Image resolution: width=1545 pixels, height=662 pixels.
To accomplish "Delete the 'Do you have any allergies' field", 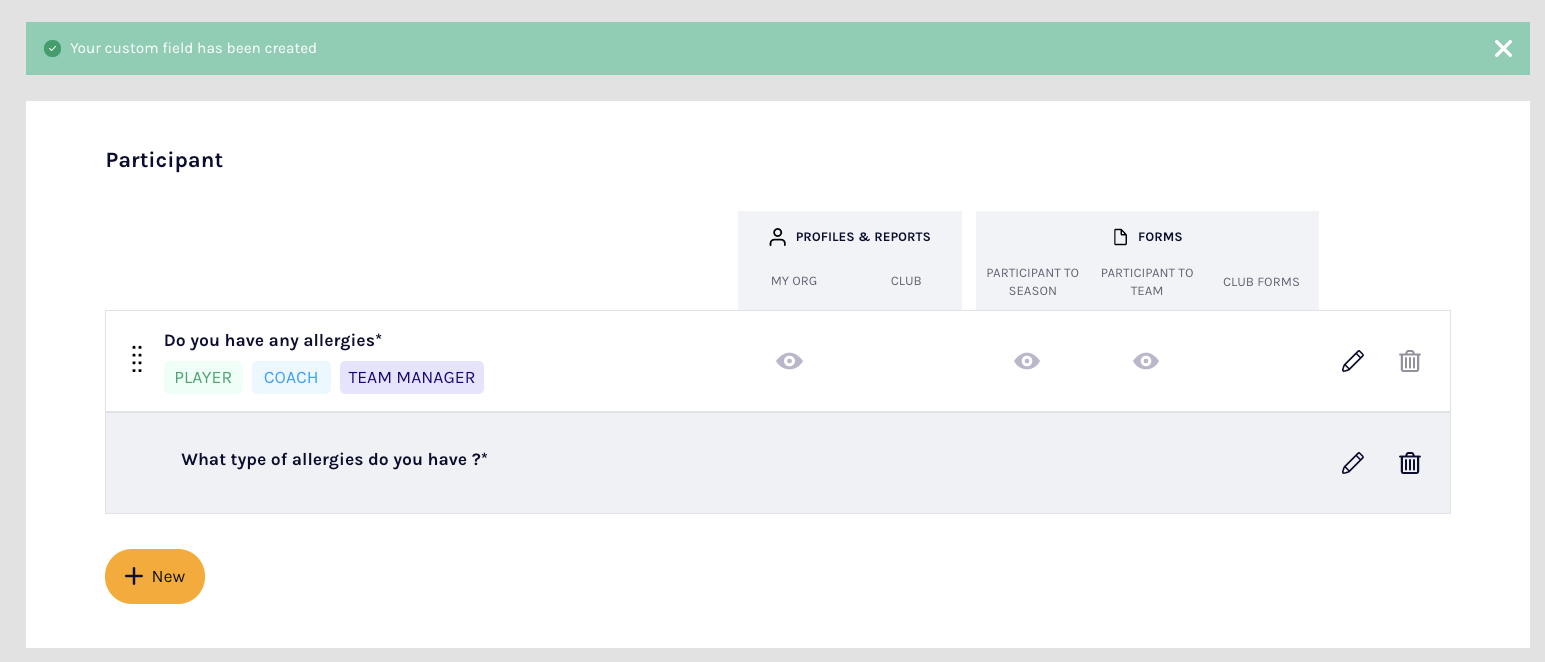I will 1409,361.
